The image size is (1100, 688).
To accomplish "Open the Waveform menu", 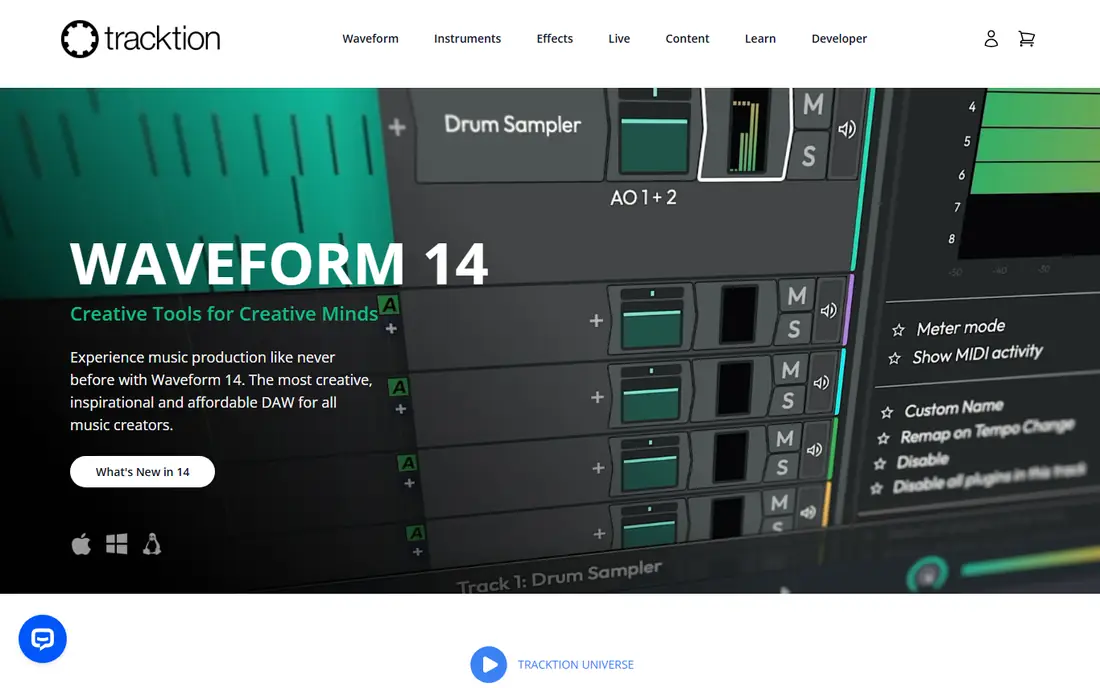I will point(370,39).
